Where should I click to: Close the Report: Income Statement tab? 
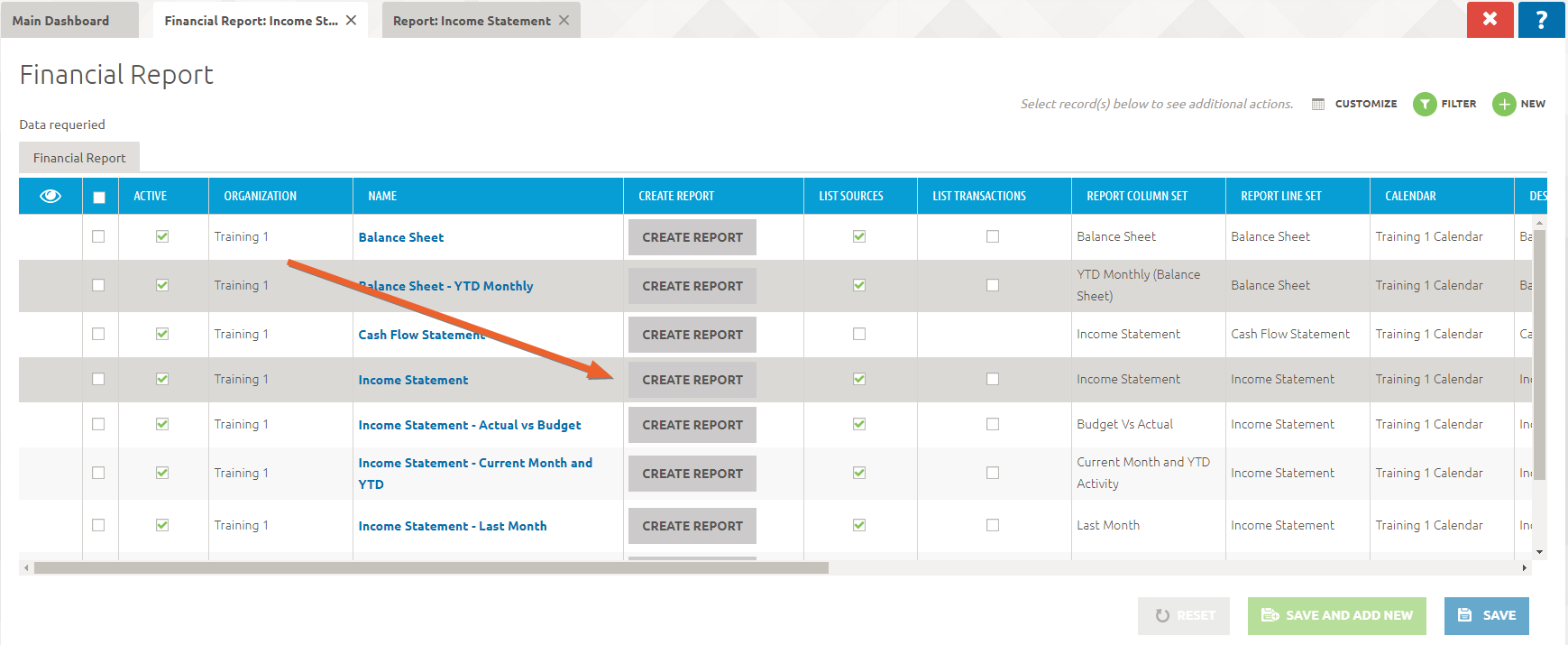[x=564, y=20]
